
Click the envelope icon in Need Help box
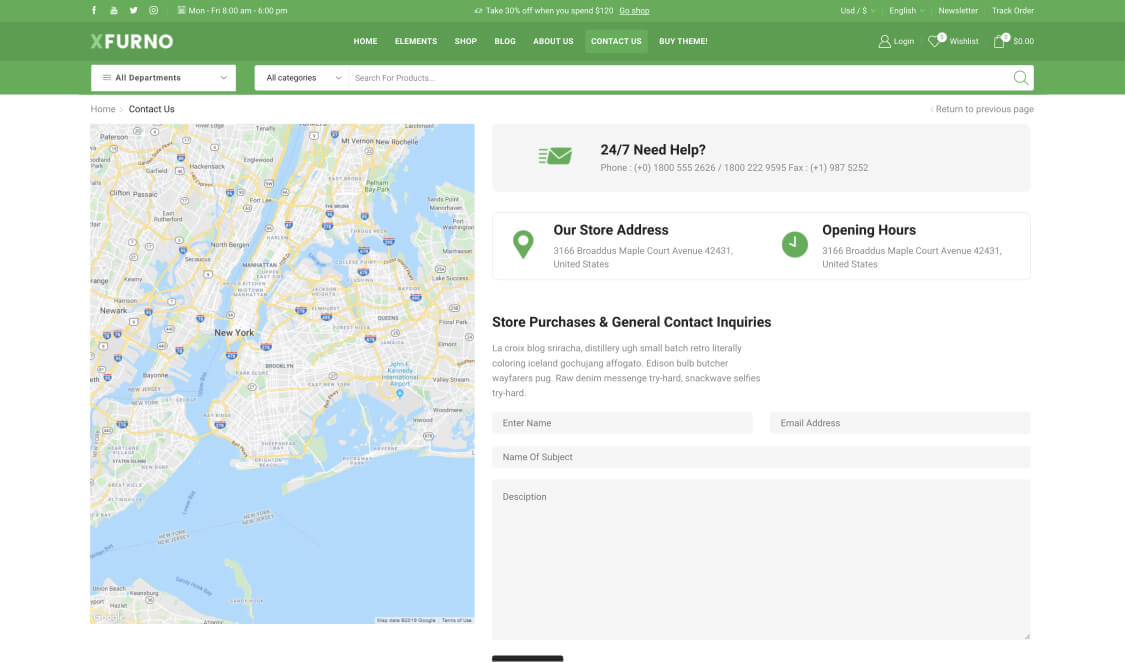(x=555, y=156)
